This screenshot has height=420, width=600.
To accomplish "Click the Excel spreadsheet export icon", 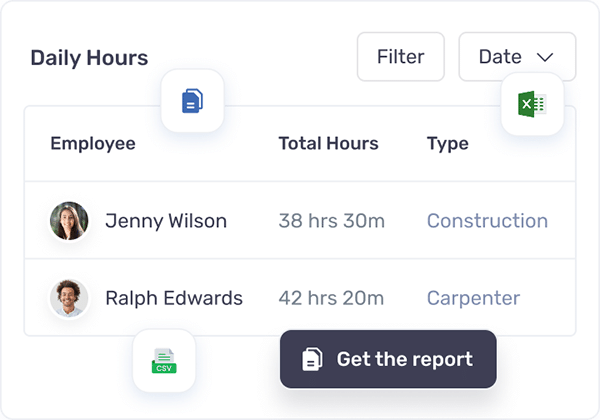I will [532, 104].
